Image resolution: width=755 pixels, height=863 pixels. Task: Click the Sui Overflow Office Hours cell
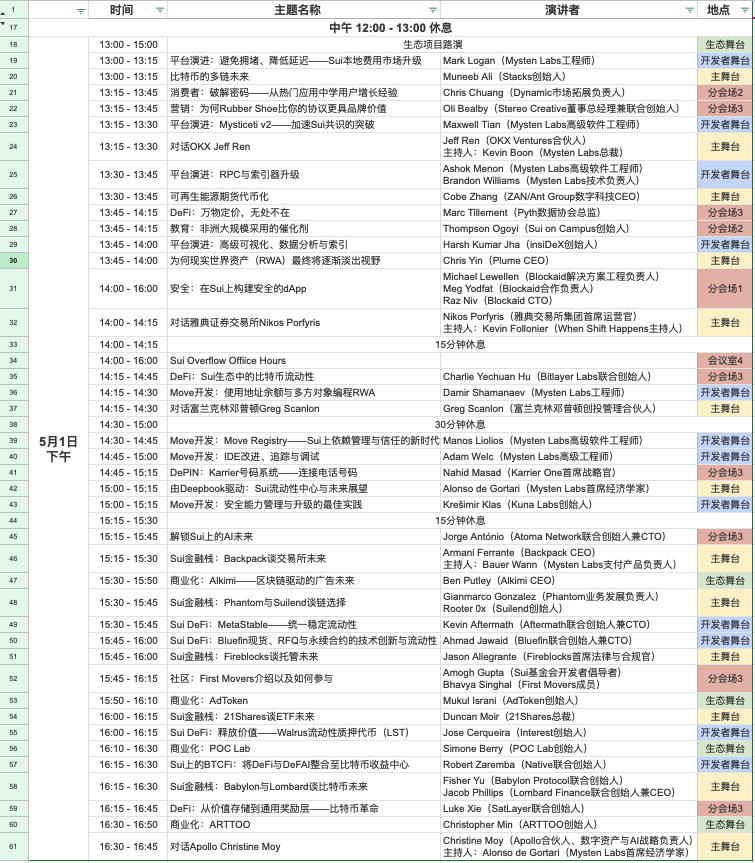point(304,361)
